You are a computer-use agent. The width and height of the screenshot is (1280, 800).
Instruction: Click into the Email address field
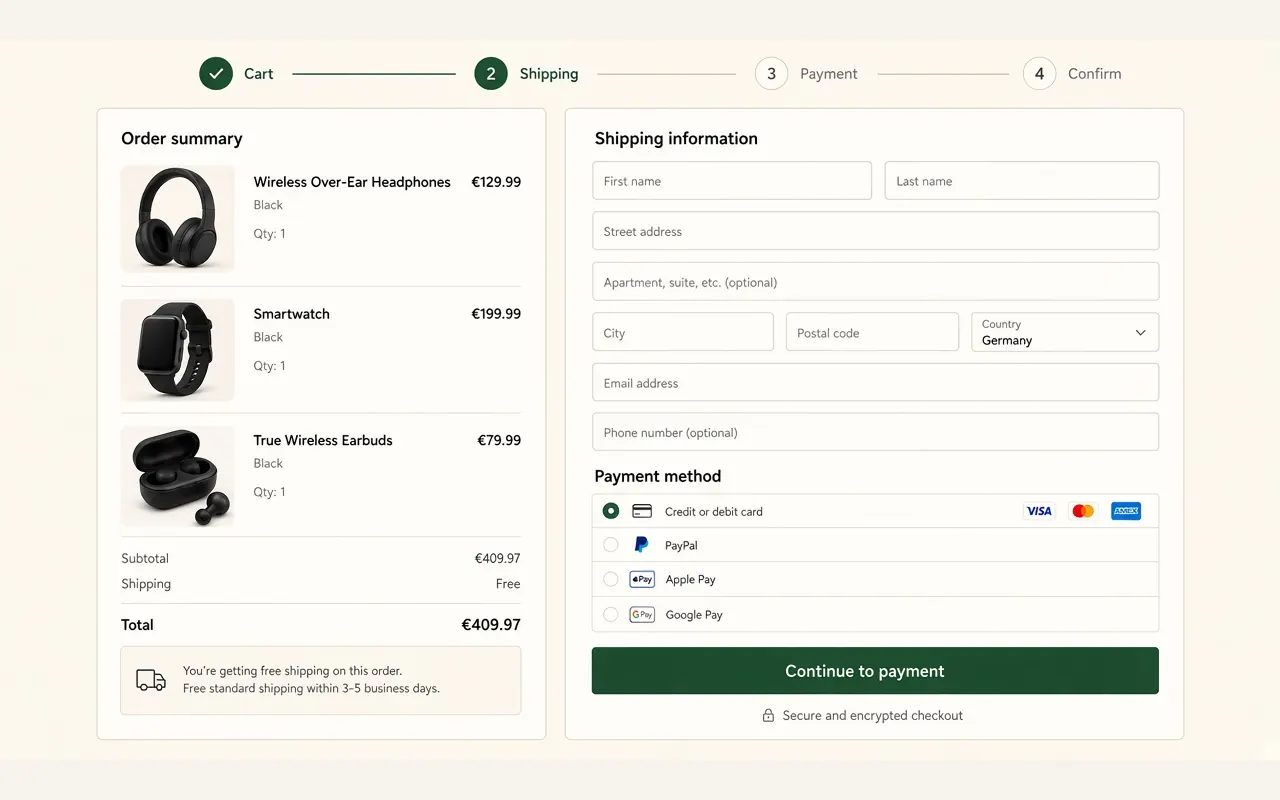coord(876,383)
